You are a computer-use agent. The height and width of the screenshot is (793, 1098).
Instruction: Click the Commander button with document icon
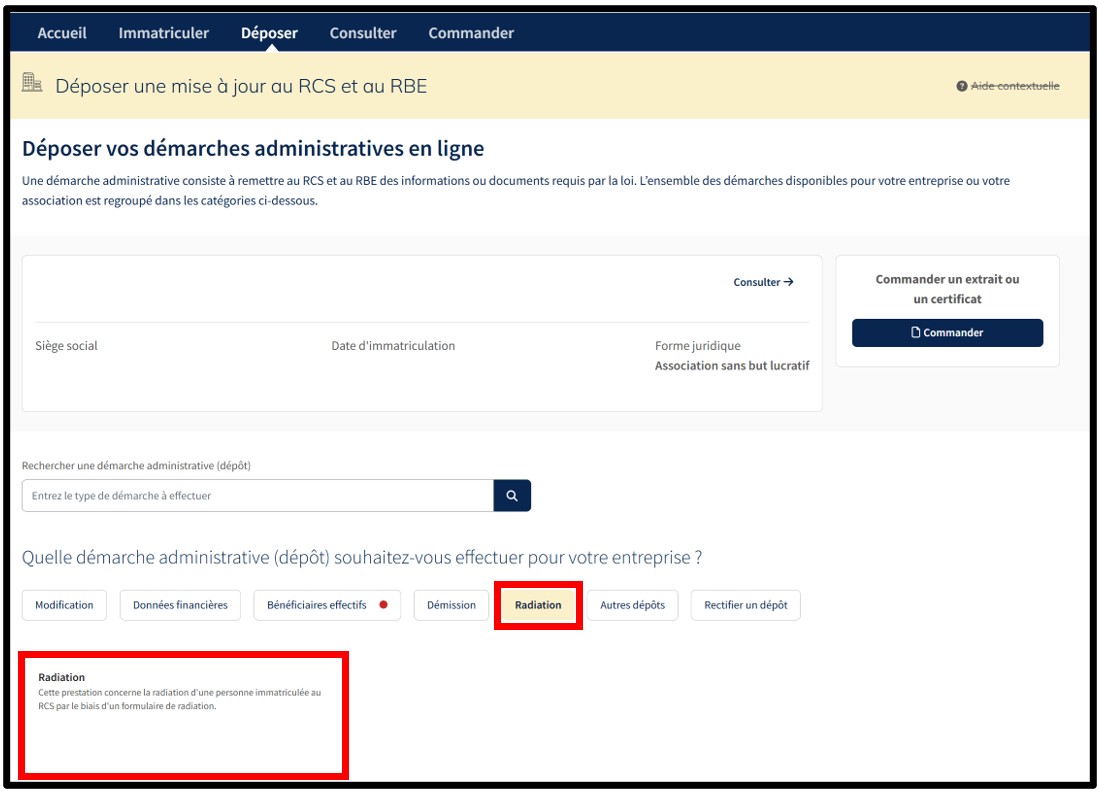946,333
